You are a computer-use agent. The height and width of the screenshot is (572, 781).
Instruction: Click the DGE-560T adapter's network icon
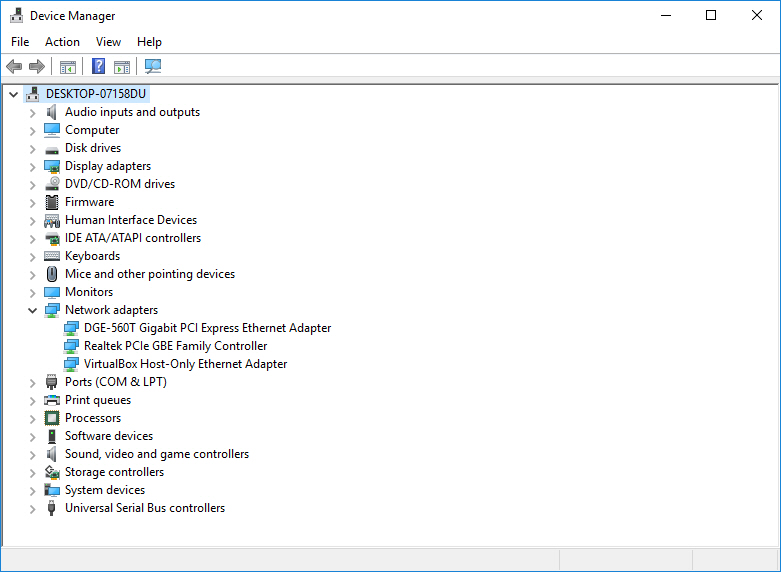(71, 328)
